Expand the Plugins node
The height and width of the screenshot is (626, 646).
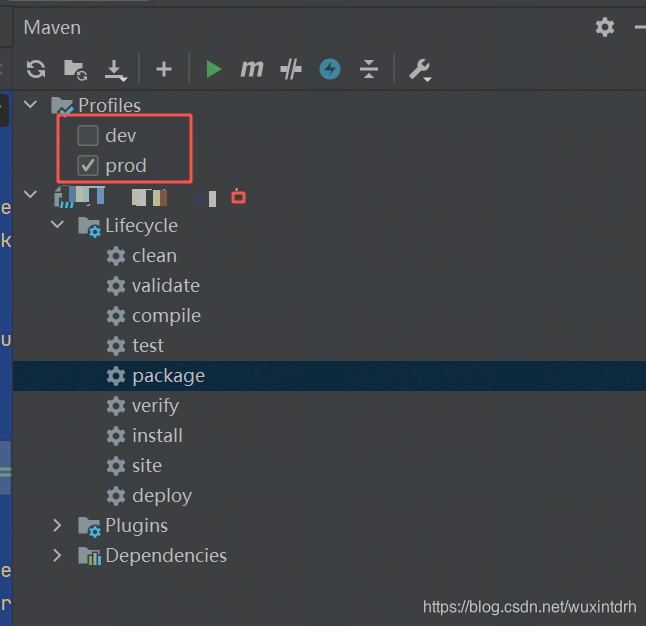[57, 525]
